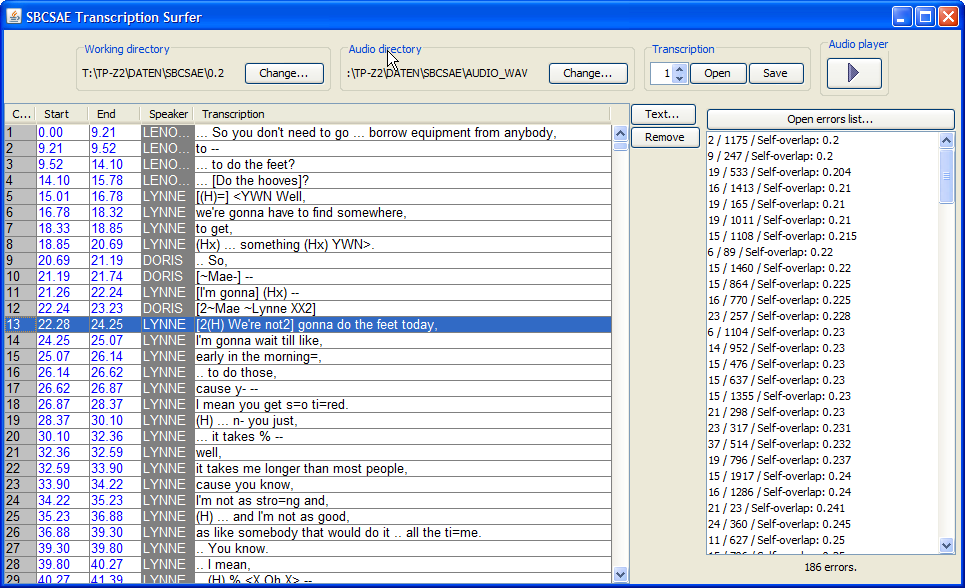
Task: Play audio with the Audio player button
Action: [854, 73]
